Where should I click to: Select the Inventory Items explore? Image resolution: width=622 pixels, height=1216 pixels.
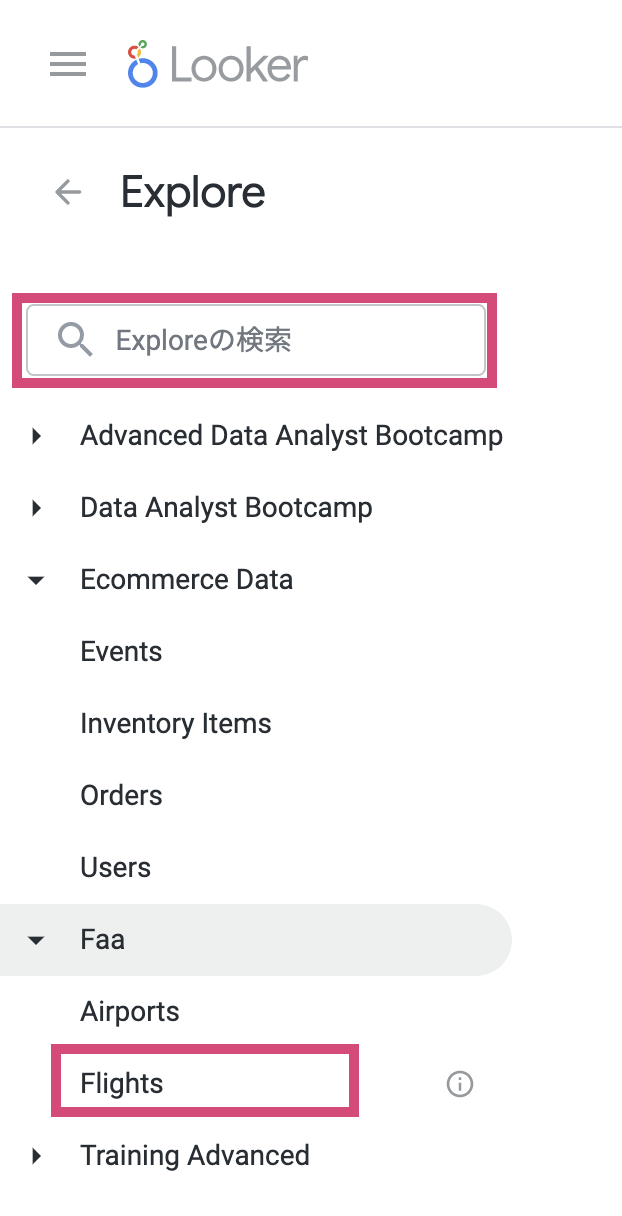click(x=175, y=723)
